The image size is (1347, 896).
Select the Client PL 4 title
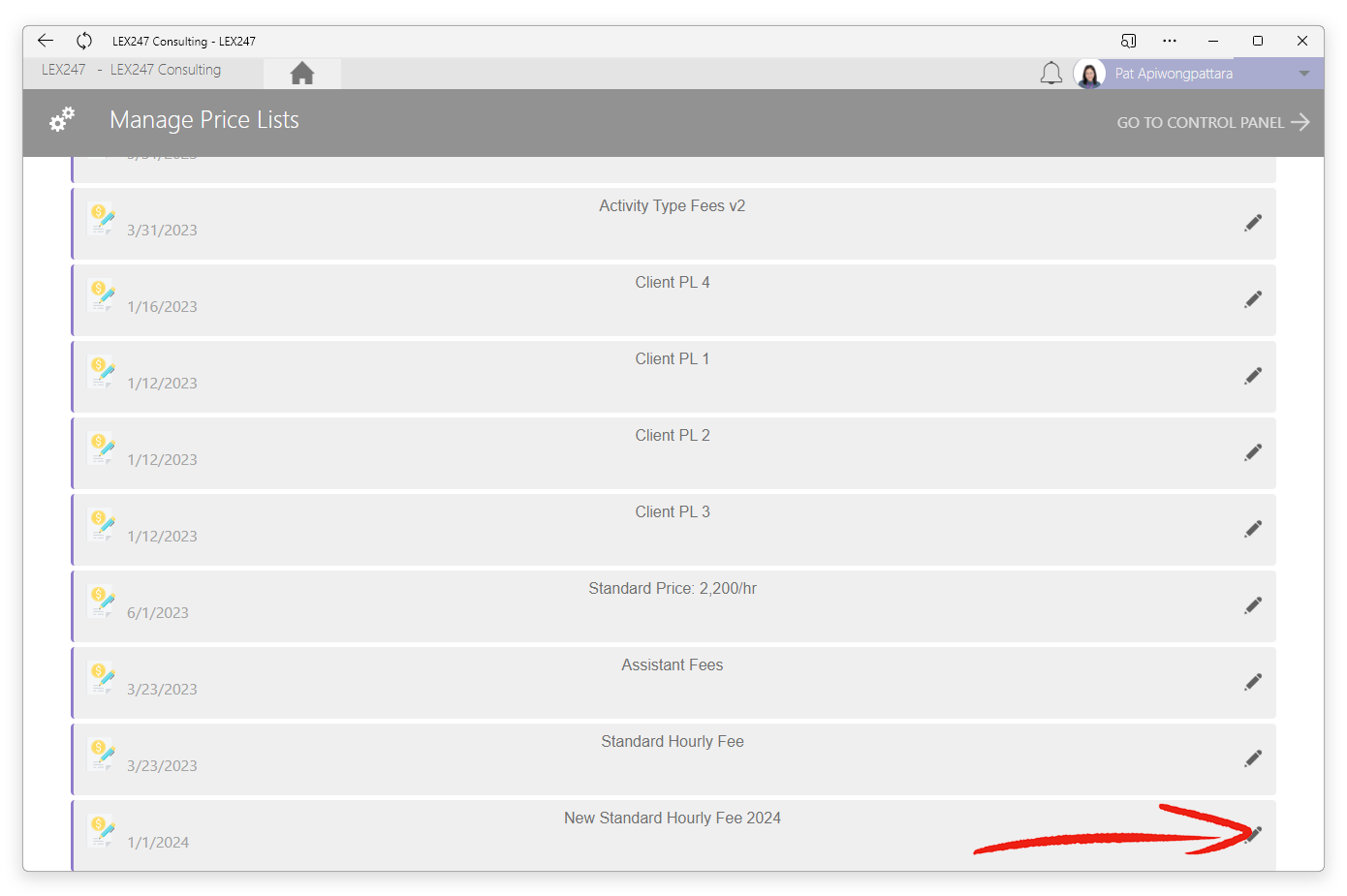point(673,283)
